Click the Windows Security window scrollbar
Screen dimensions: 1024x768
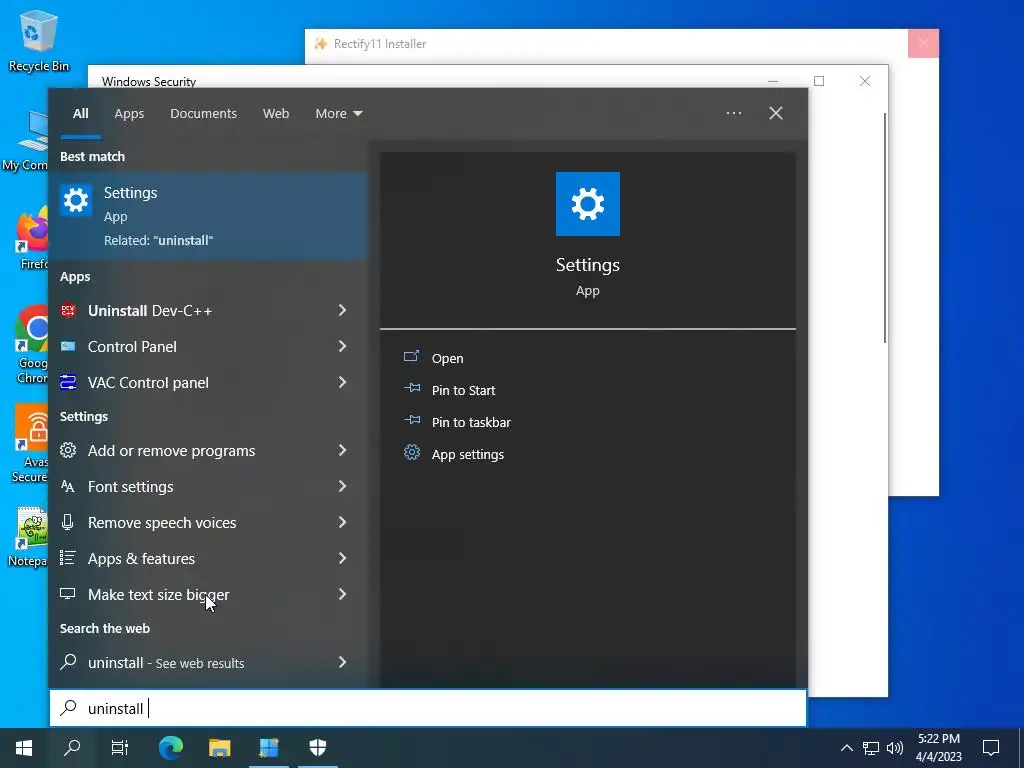click(885, 227)
